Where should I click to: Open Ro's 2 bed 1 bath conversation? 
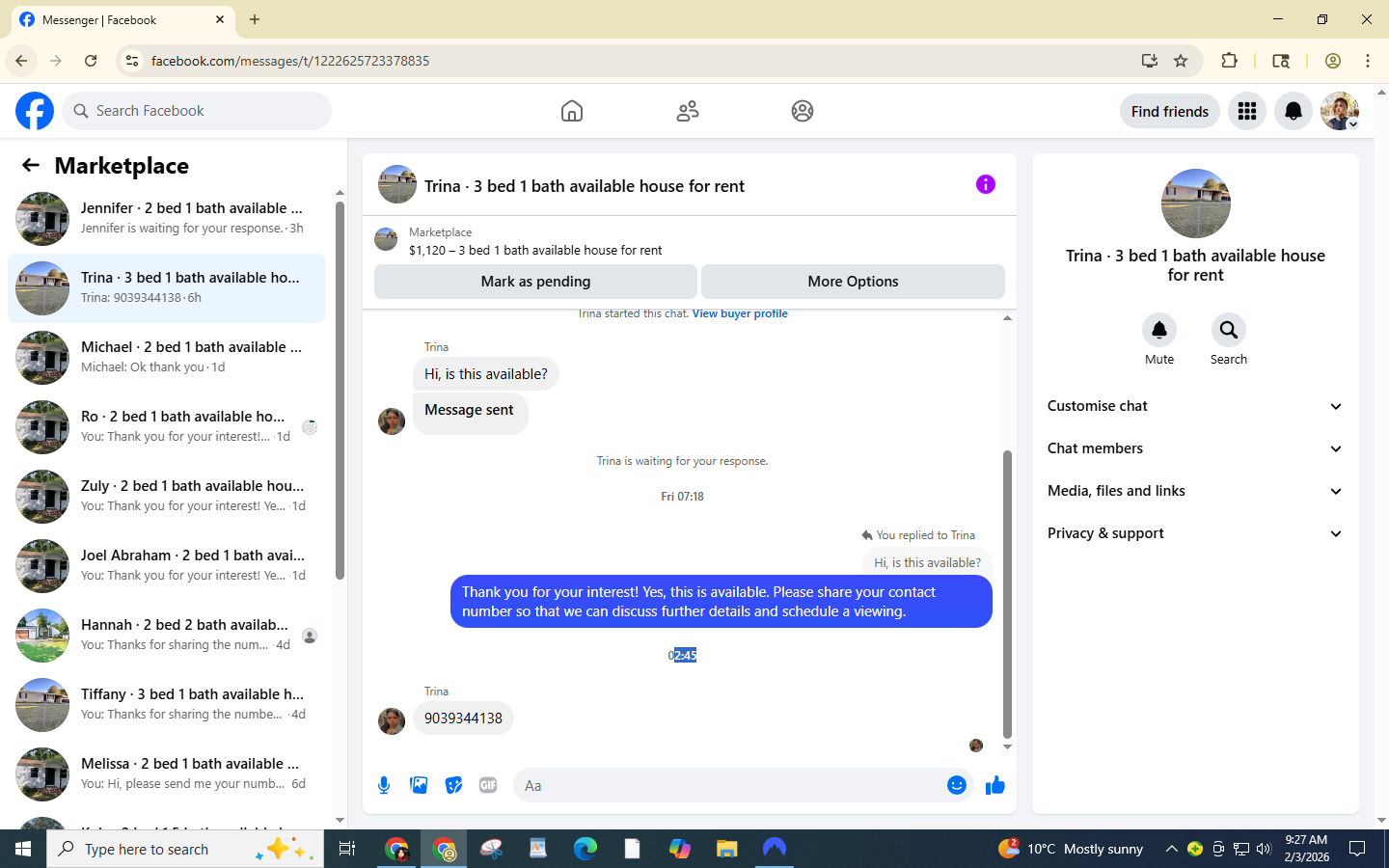click(166, 427)
